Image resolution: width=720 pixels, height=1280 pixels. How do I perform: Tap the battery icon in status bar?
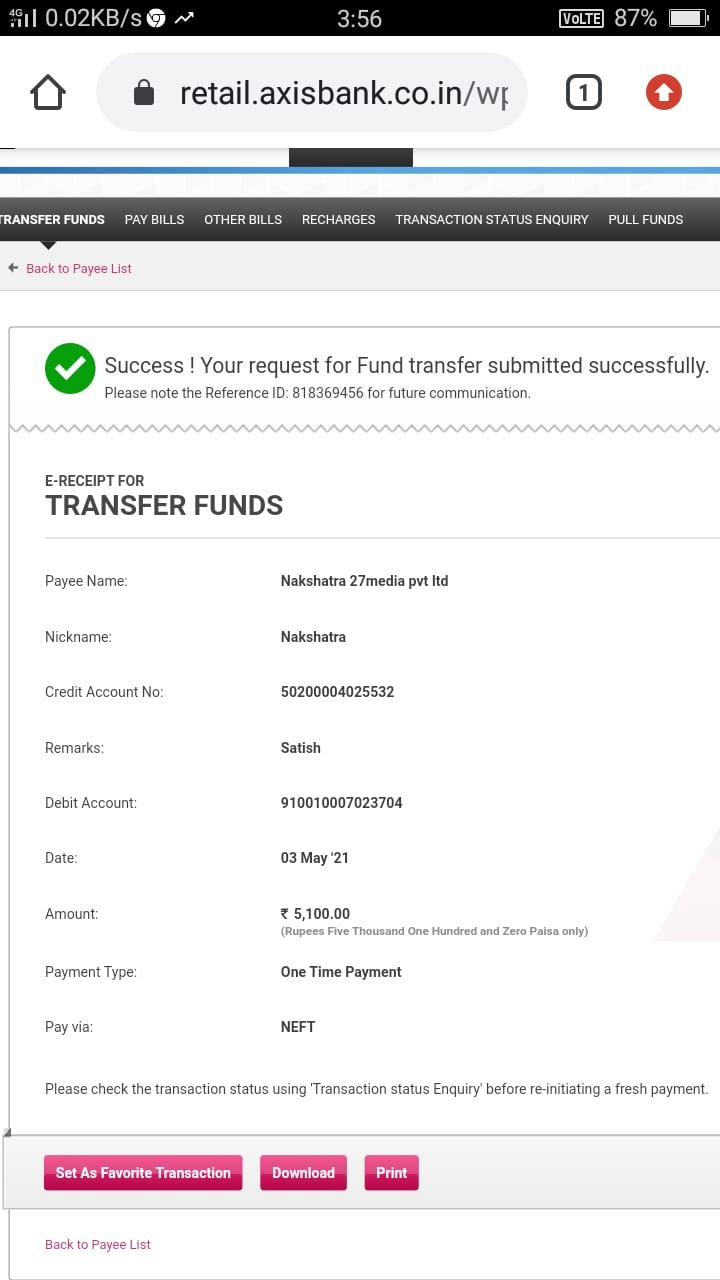coord(688,18)
